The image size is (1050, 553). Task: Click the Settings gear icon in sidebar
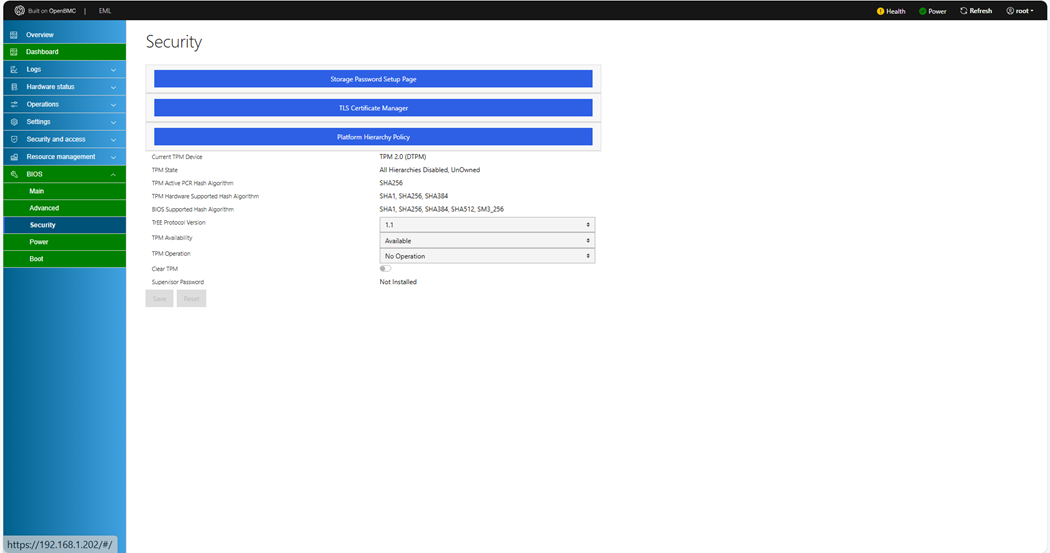14,122
